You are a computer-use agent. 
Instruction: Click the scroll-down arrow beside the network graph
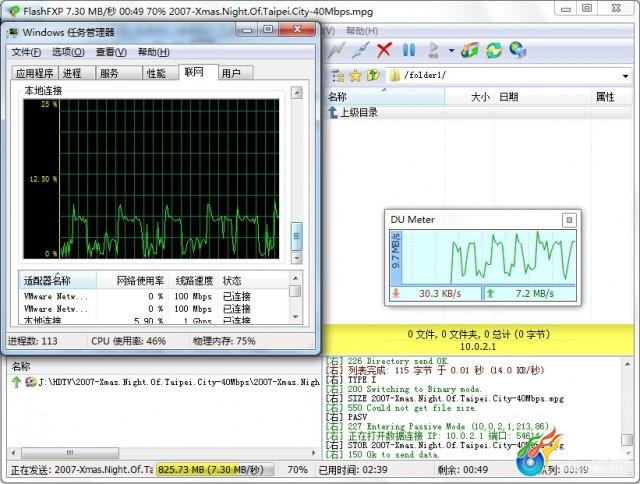pos(297,258)
